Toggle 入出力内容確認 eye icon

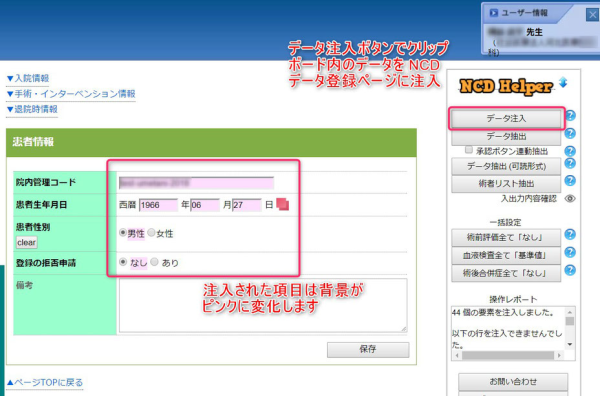tap(570, 199)
